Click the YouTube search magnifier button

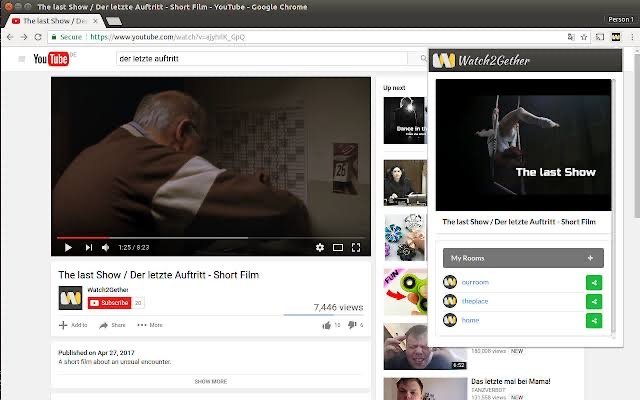tap(423, 58)
